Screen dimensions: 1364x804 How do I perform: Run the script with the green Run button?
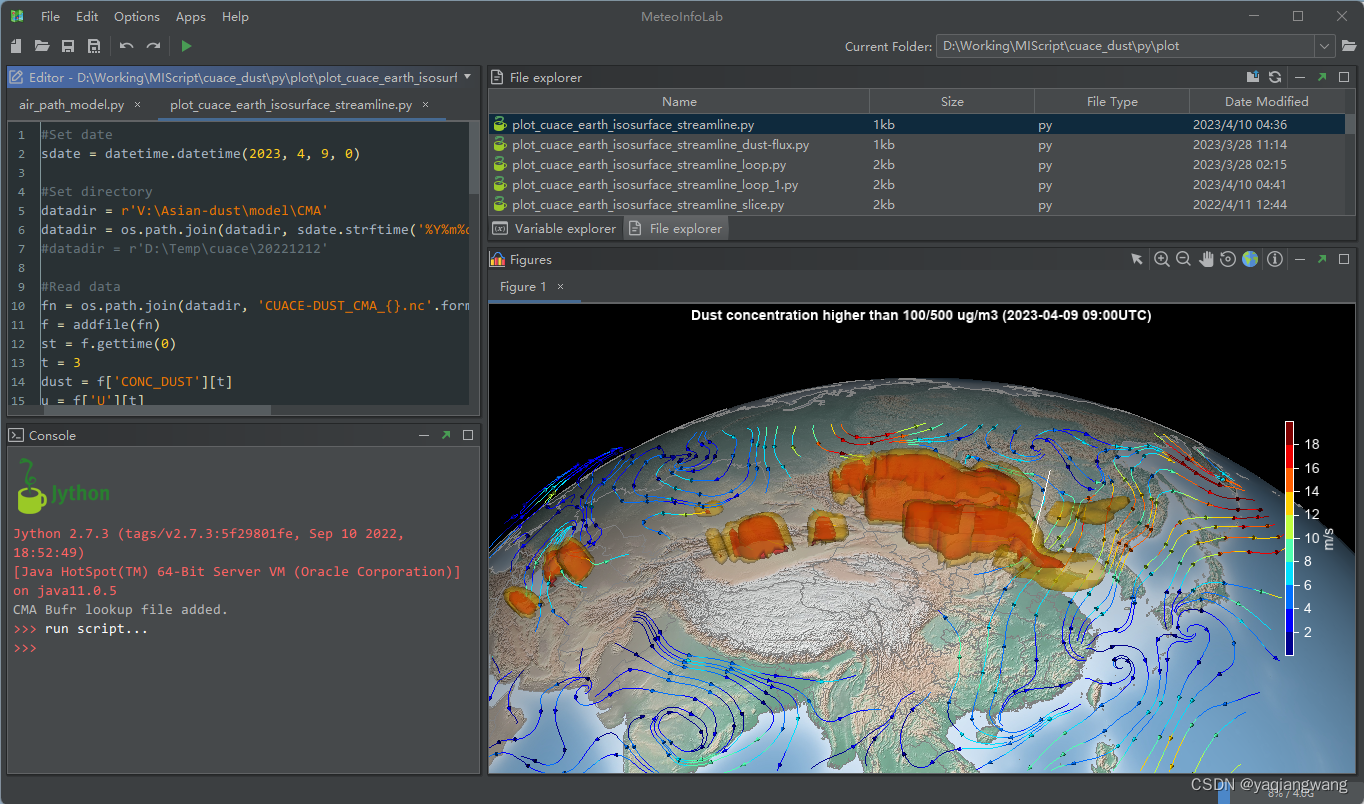pos(185,45)
